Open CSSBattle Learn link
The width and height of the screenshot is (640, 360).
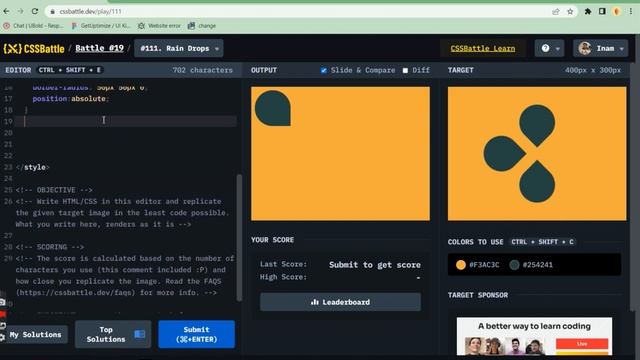coord(482,48)
